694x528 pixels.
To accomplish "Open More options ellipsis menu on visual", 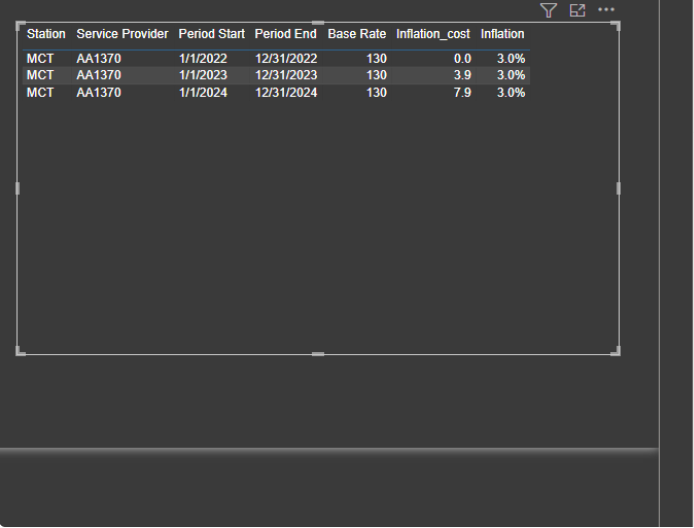I will pos(606,10).
